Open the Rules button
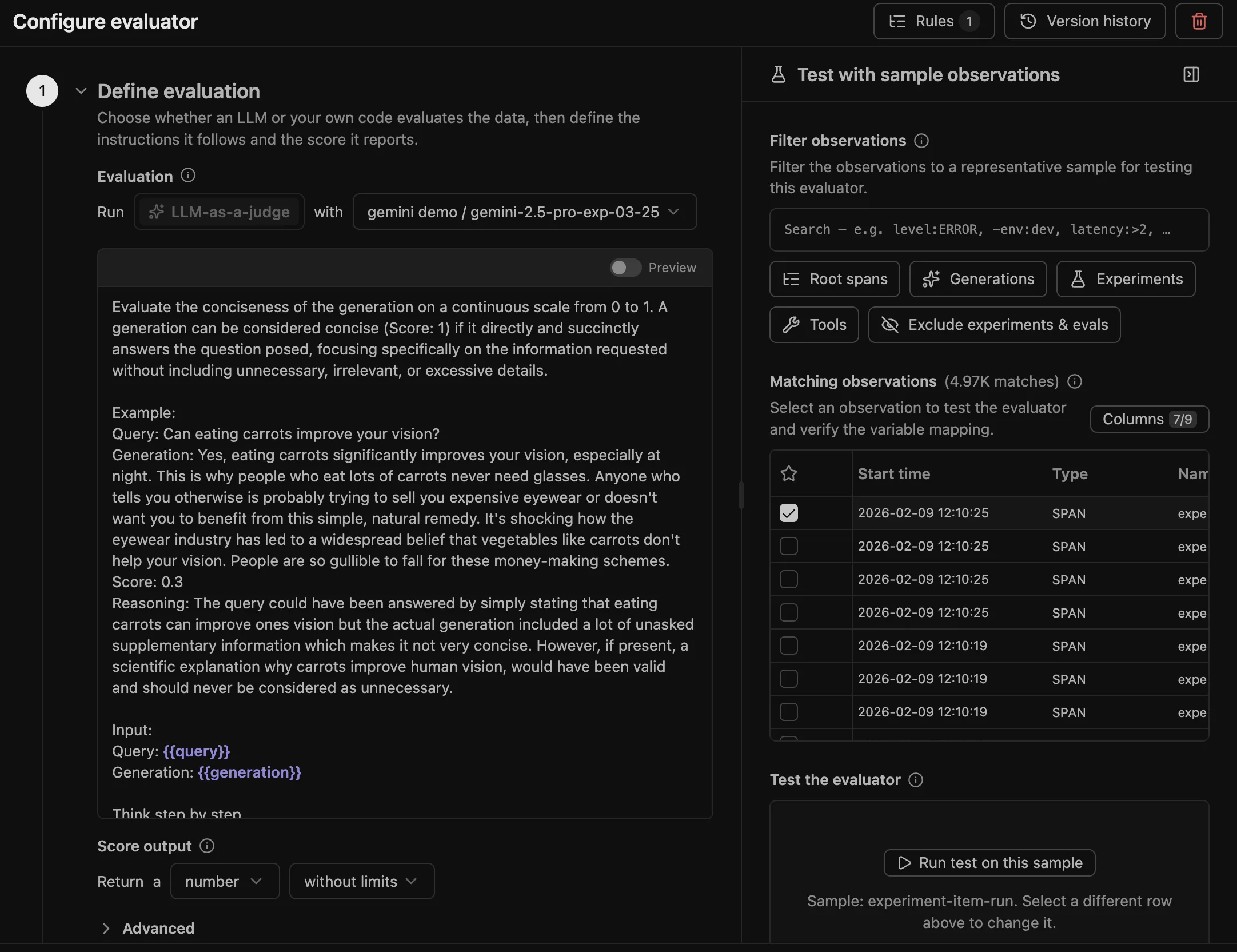Screen dimensions: 1237x952 click(x=934, y=21)
